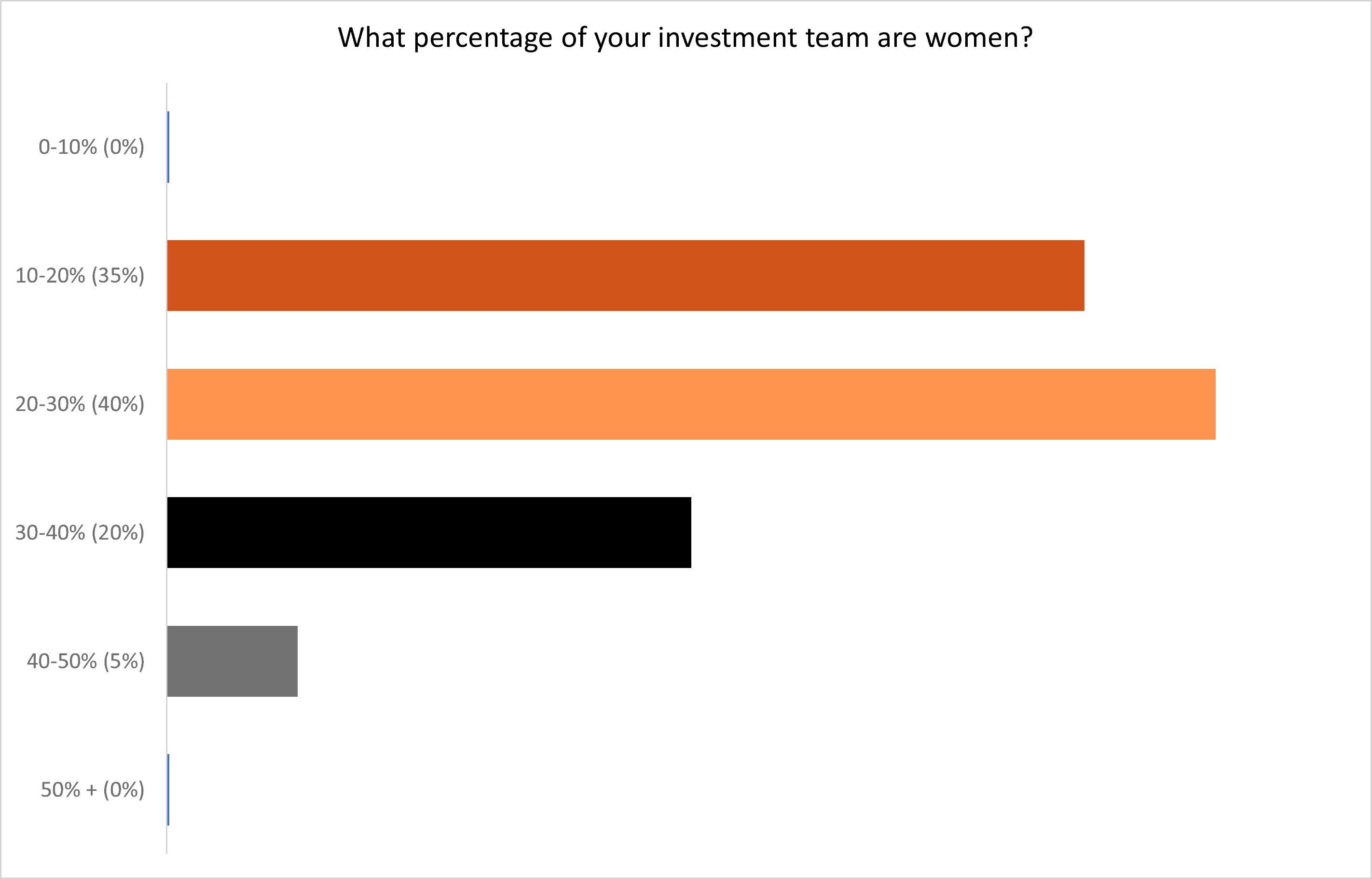The height and width of the screenshot is (879, 1372).
Task: Click the word "What" in the title
Action: pyautogui.click(x=371, y=38)
